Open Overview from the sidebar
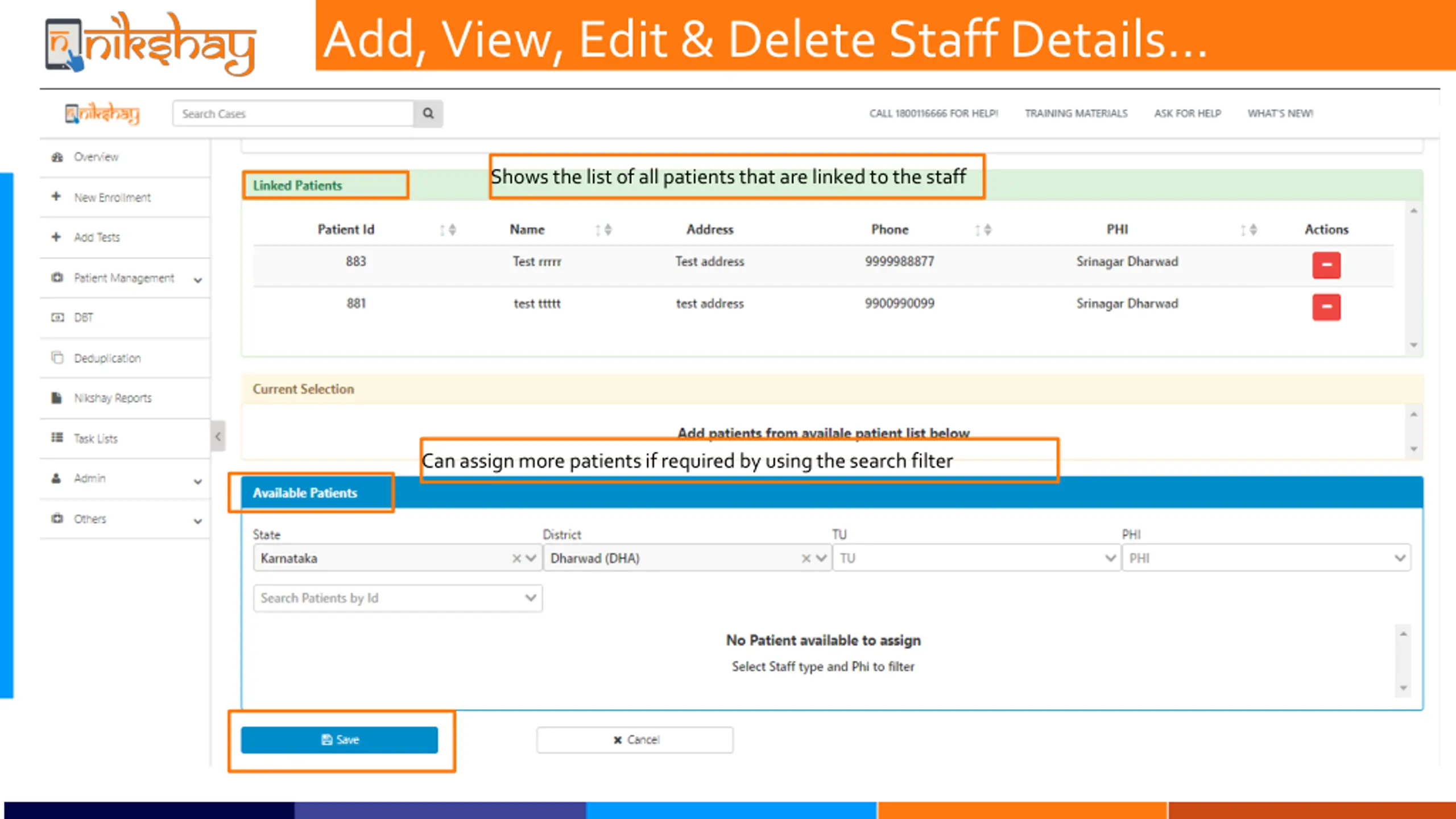 125,157
